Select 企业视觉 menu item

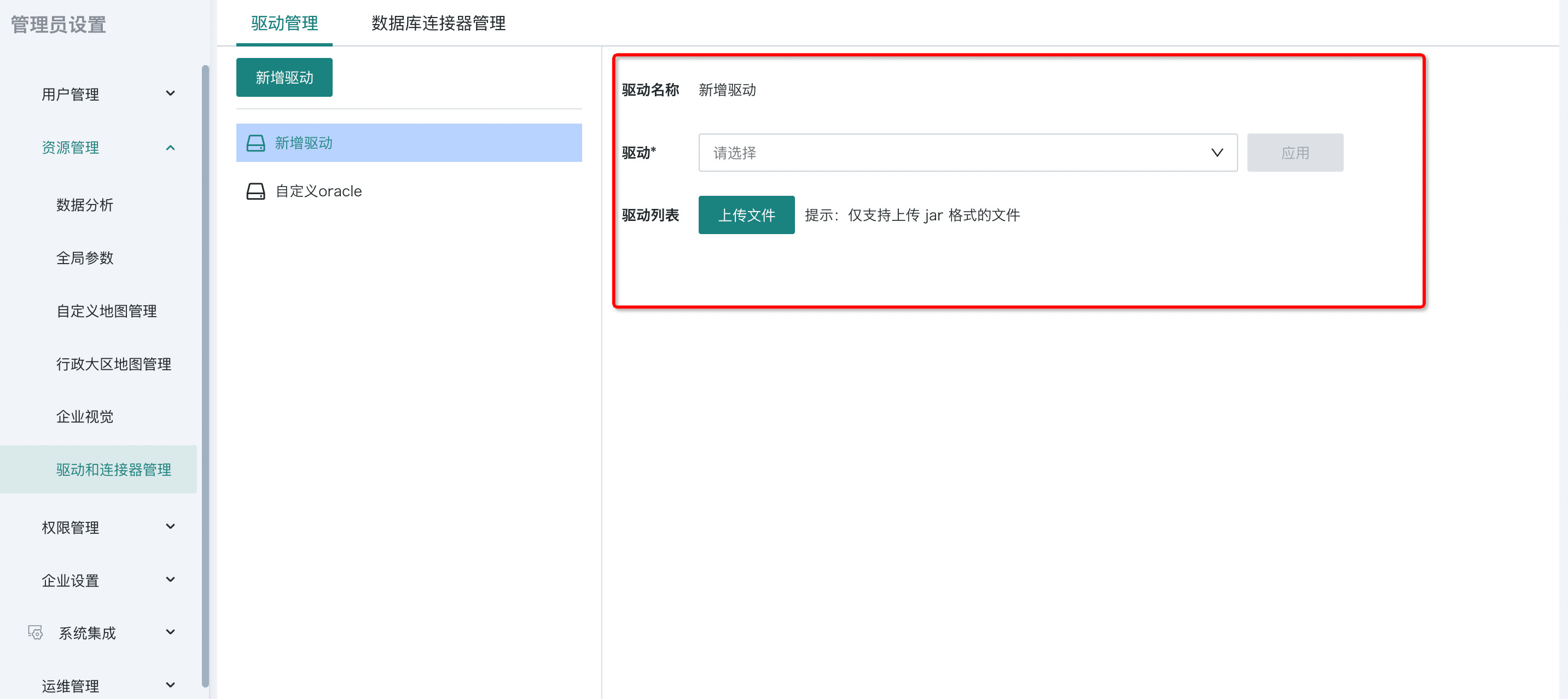point(85,416)
